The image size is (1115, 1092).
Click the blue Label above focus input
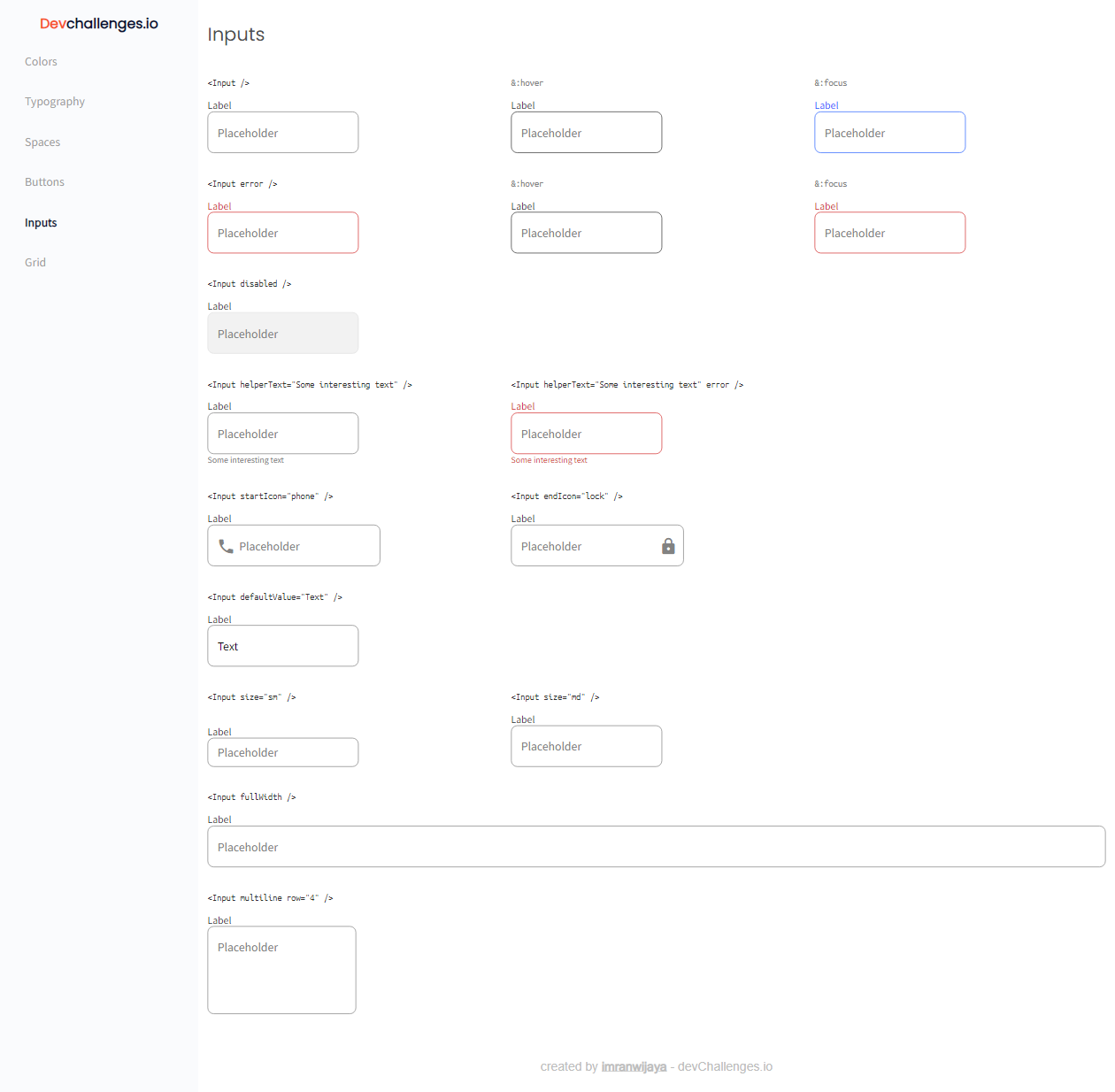click(827, 105)
